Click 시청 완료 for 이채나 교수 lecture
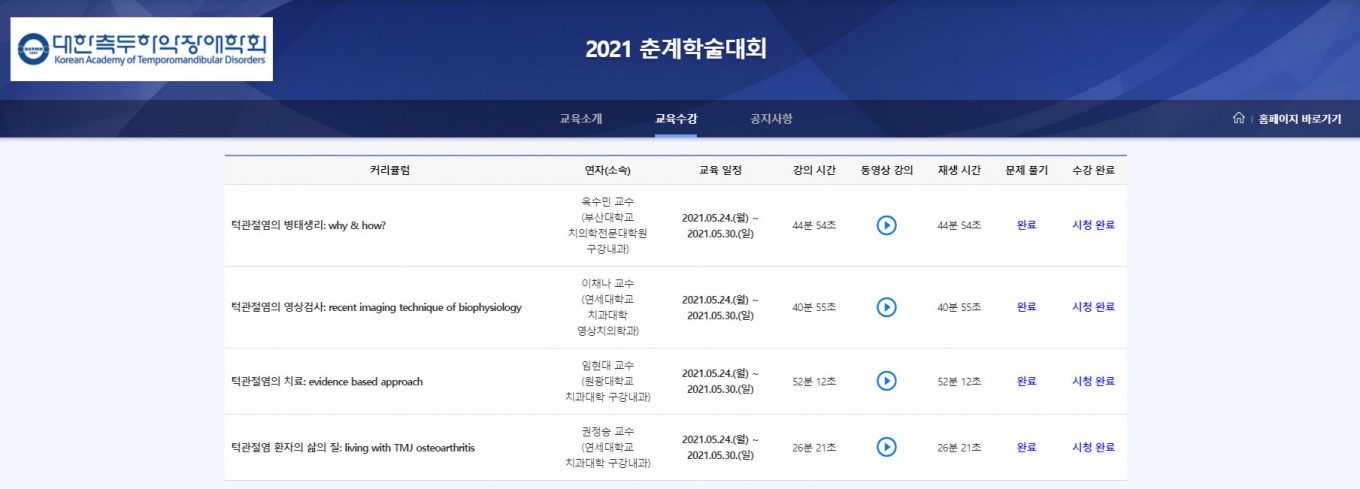Image resolution: width=1360 pixels, height=489 pixels. [1093, 307]
